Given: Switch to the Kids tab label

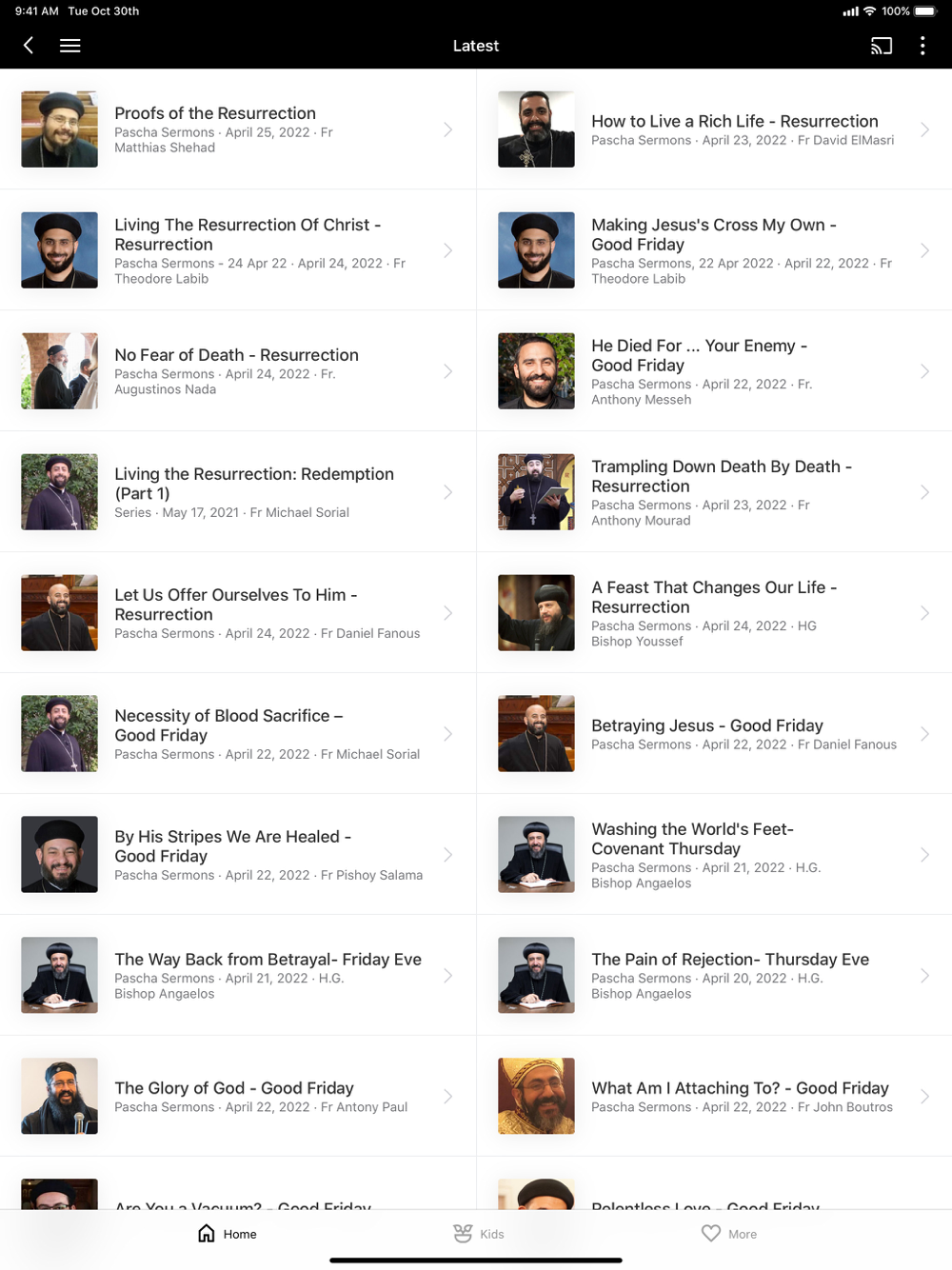Looking at the screenshot, I should 492,1234.
